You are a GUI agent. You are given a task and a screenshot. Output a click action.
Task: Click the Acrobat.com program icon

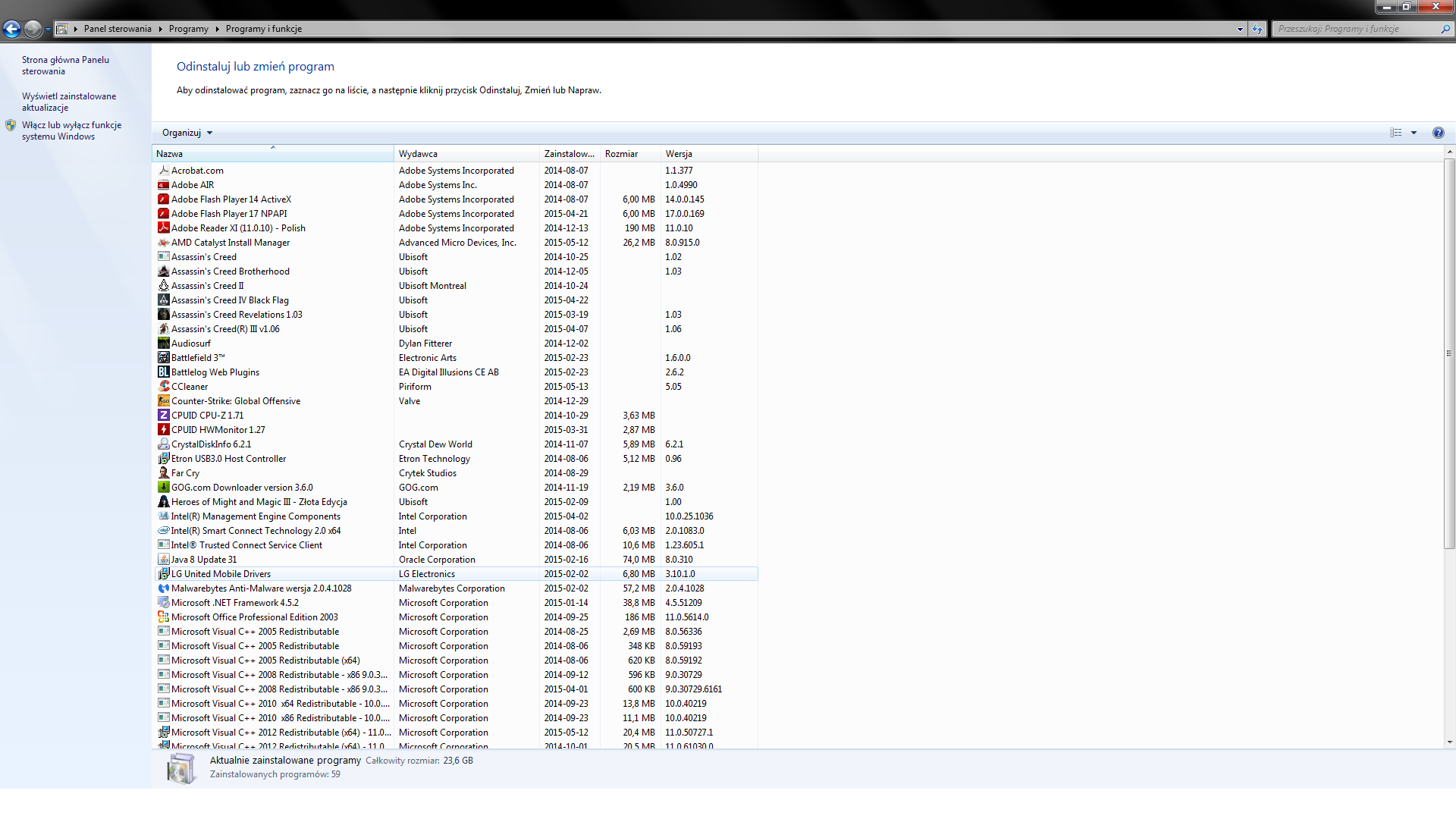coord(163,171)
